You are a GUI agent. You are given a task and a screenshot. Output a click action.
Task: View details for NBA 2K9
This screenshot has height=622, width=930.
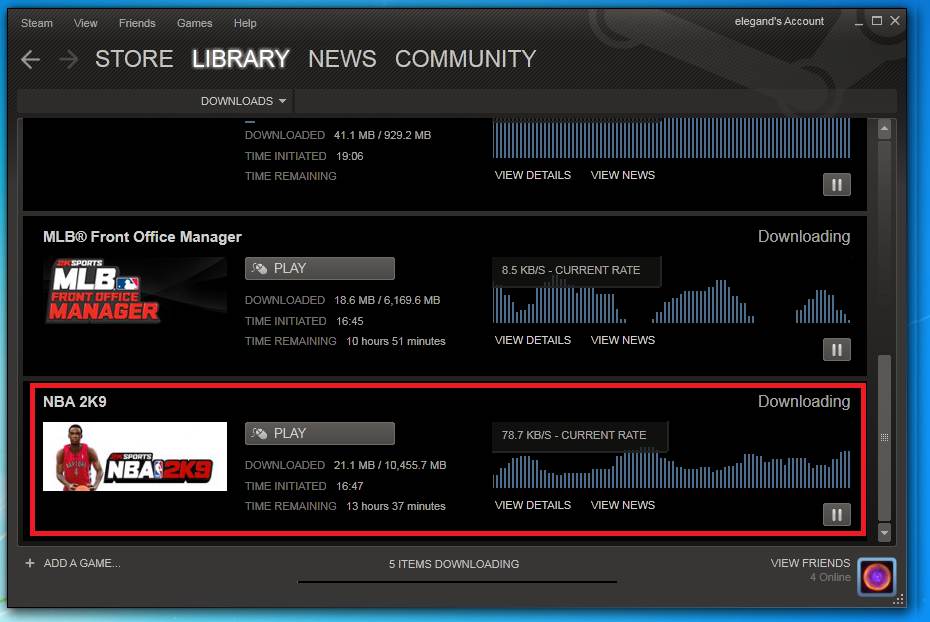click(x=533, y=505)
